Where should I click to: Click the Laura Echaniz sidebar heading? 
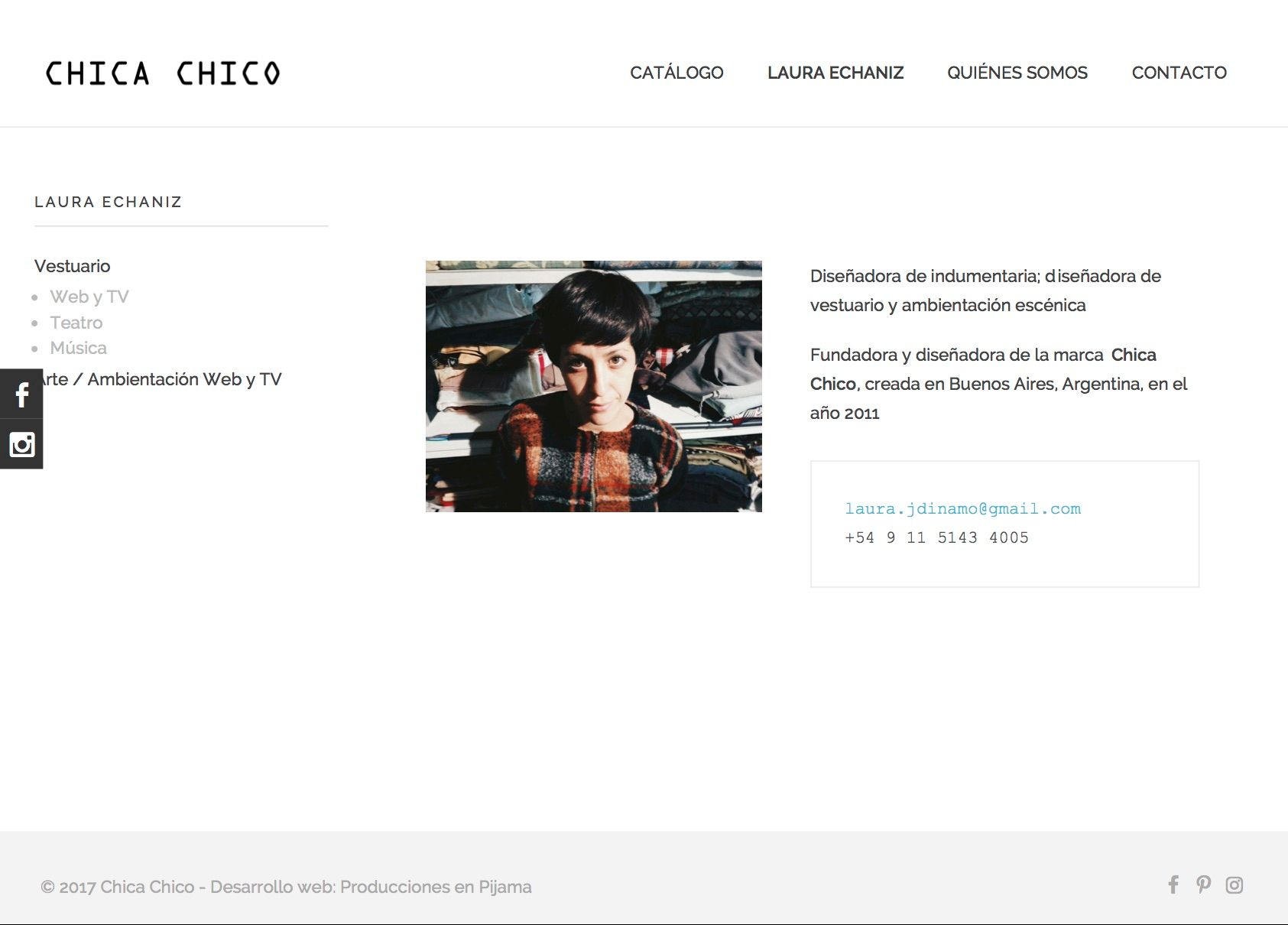109,202
